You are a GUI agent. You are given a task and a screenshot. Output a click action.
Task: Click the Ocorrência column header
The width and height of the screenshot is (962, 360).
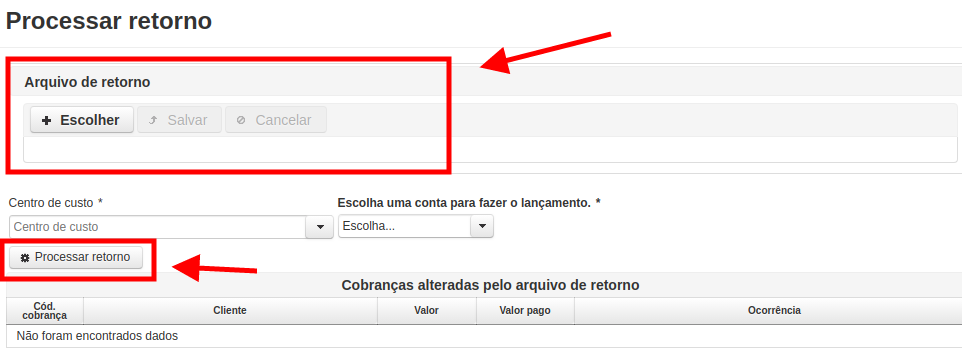click(768, 311)
